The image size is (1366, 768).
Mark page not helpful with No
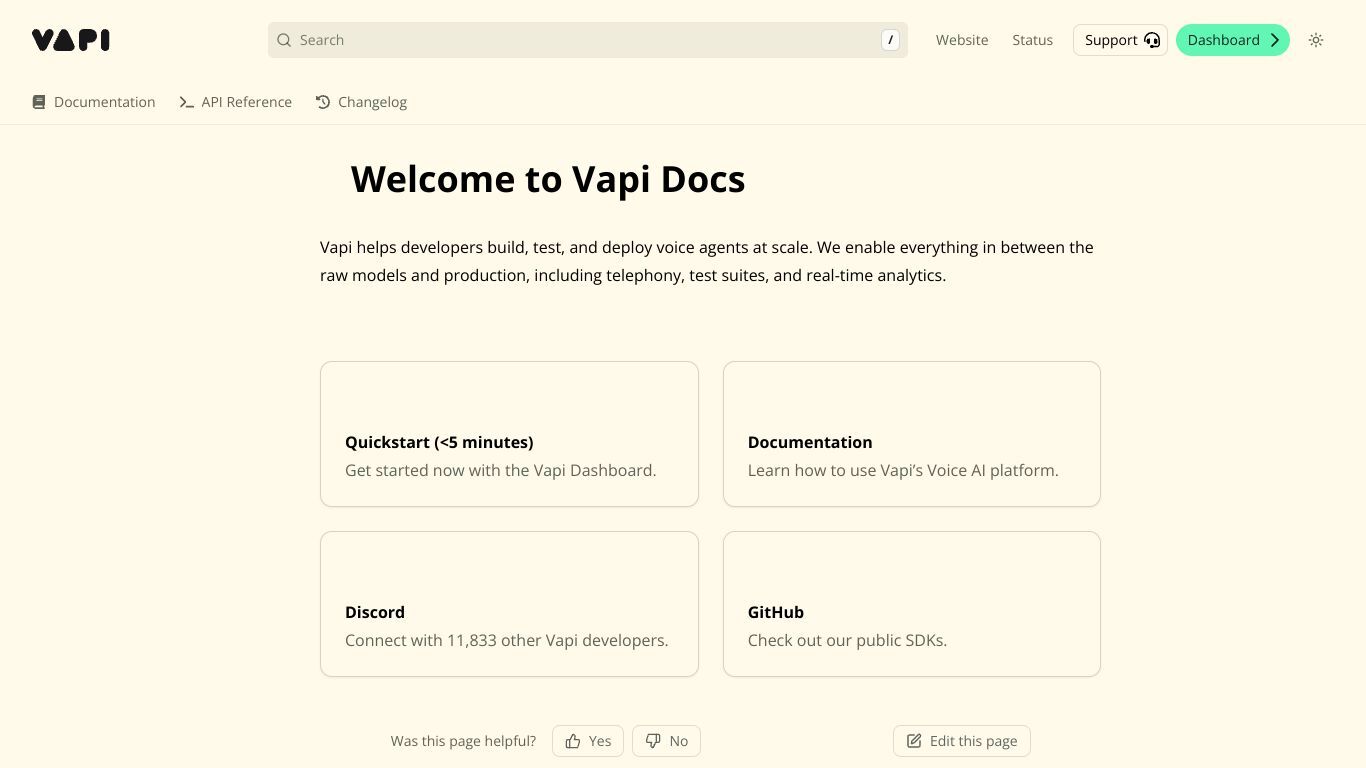click(x=666, y=741)
